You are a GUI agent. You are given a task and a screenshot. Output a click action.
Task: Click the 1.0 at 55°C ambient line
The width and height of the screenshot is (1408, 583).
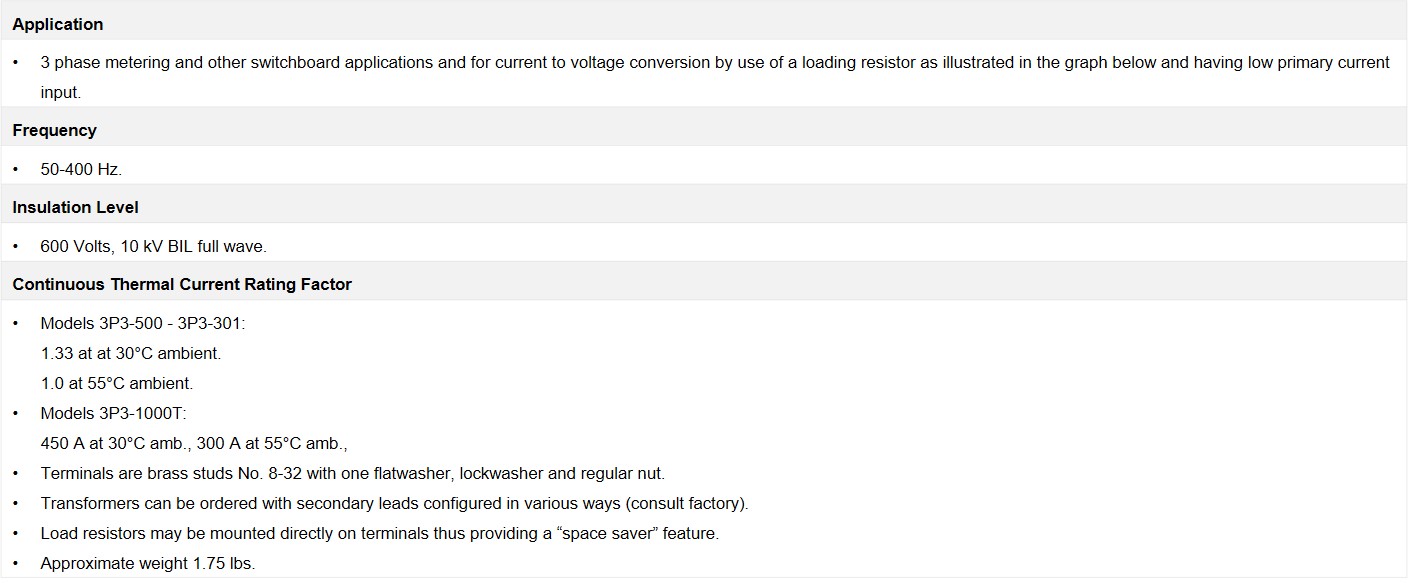(117, 383)
